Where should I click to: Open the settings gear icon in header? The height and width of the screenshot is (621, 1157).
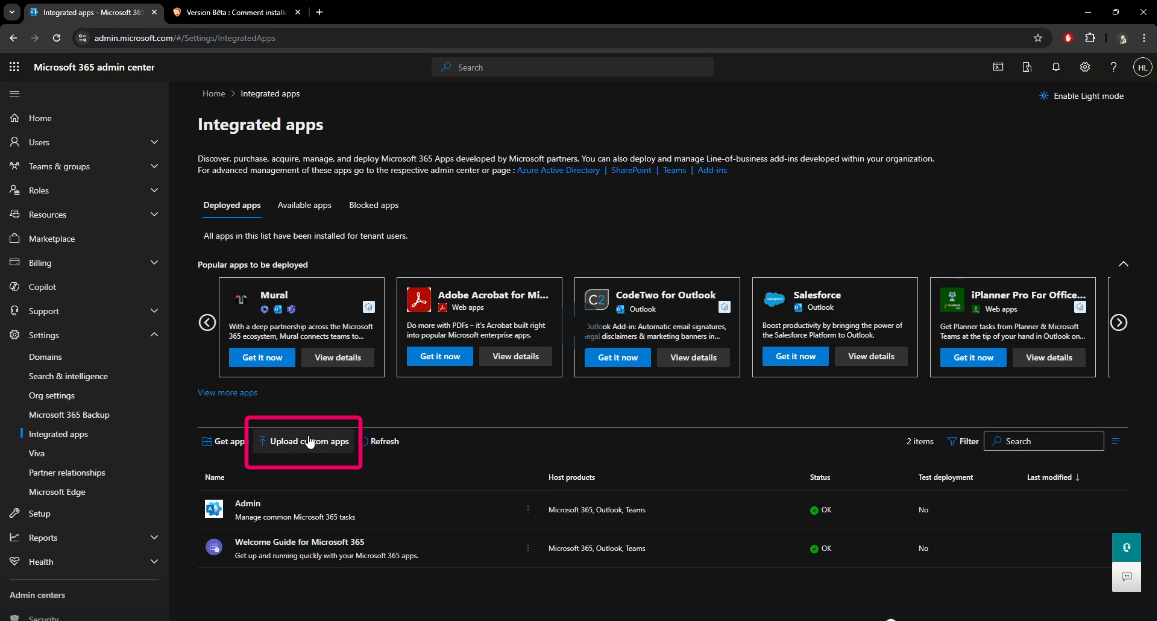point(1085,67)
